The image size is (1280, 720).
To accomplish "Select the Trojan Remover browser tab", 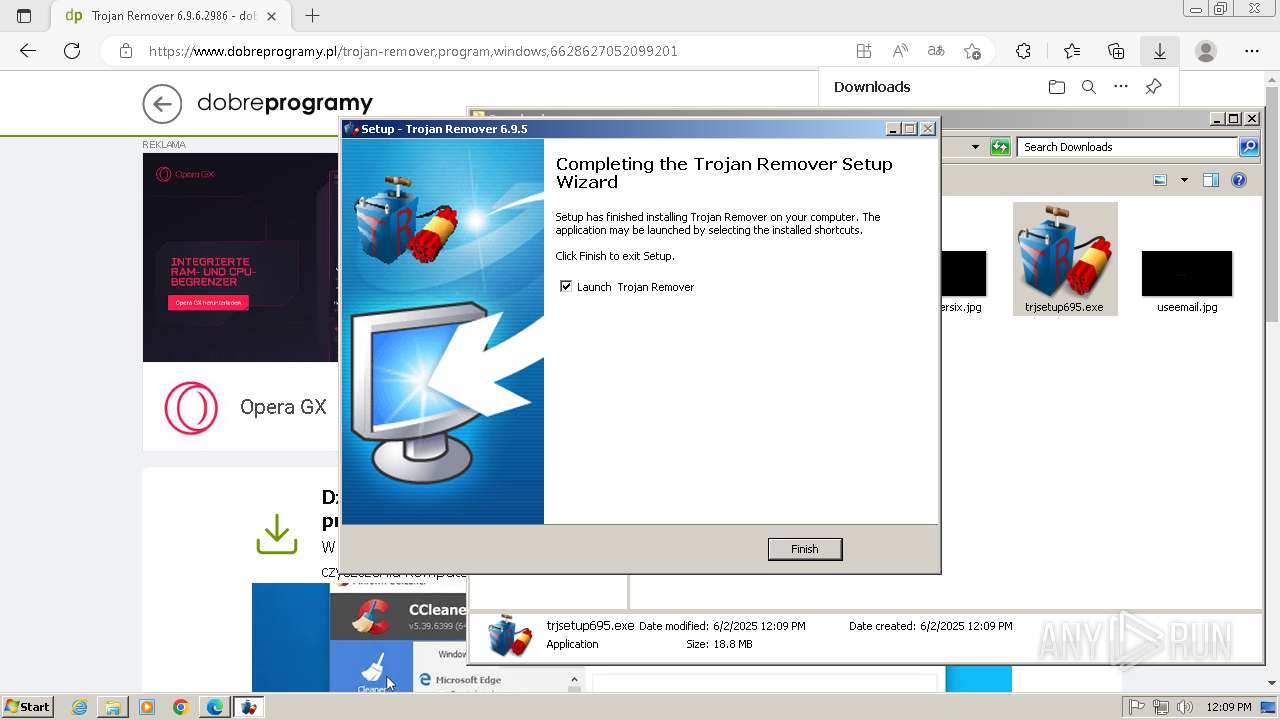I will [x=160, y=16].
